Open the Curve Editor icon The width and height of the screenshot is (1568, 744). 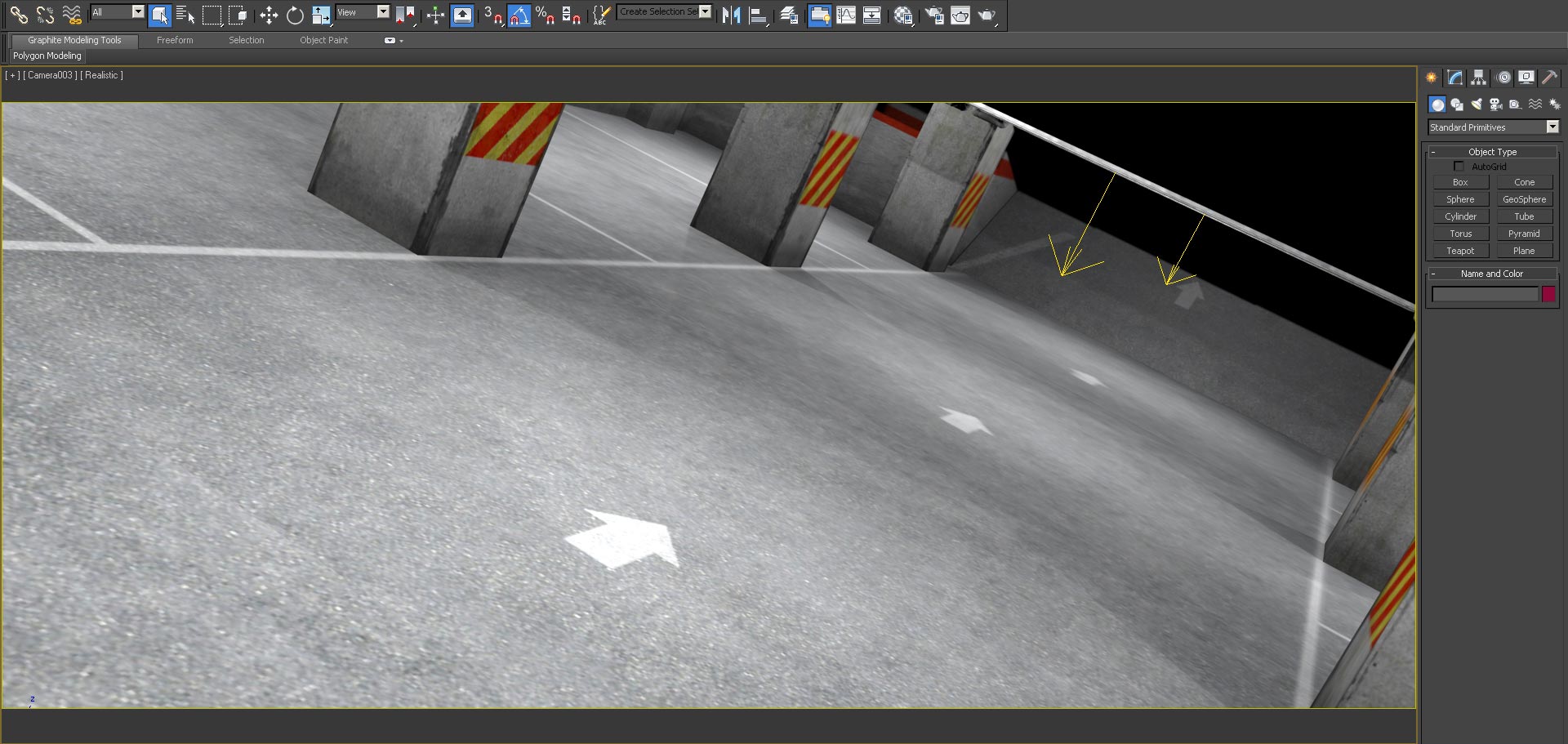(846, 15)
